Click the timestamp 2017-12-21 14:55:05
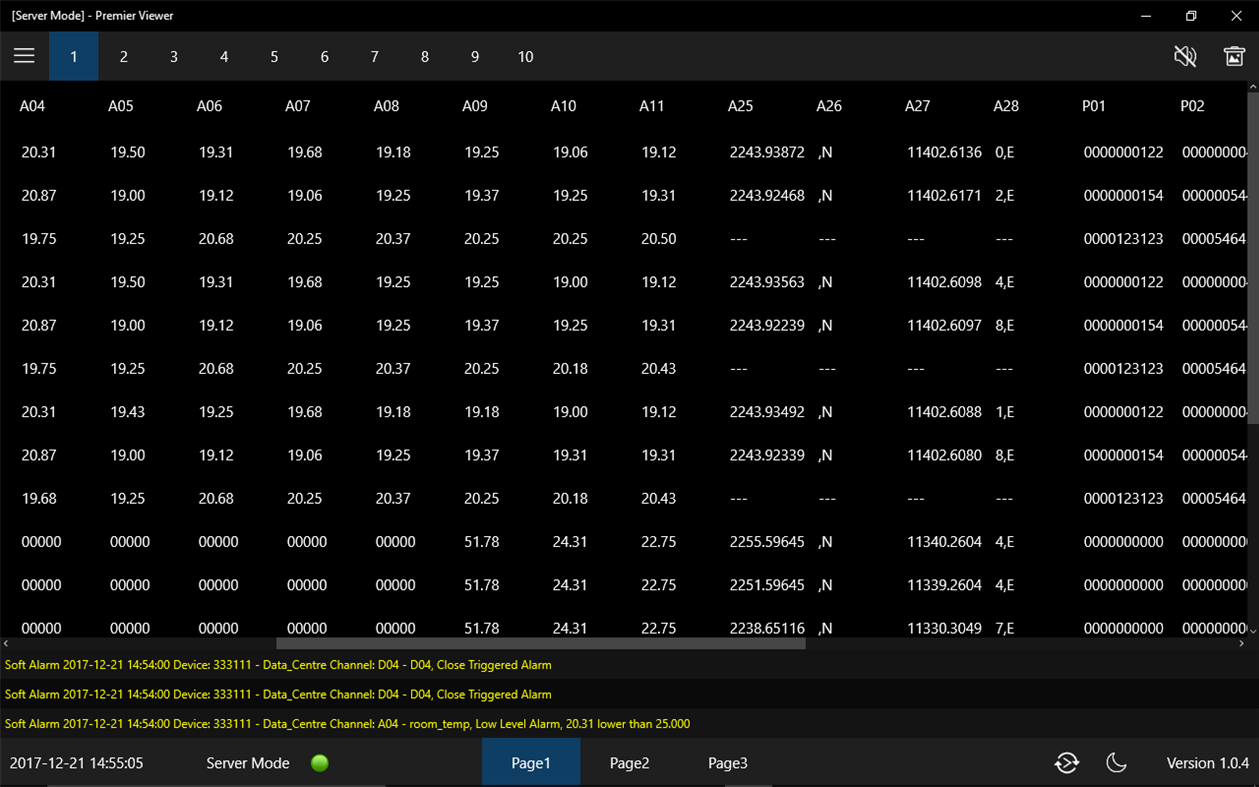Image resolution: width=1259 pixels, height=787 pixels. coord(76,763)
